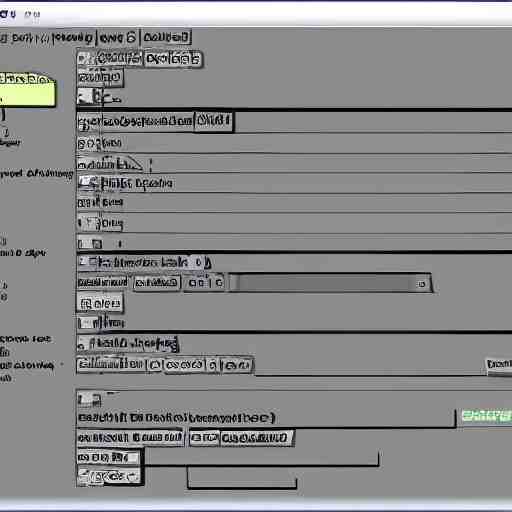Click the icon-labeled button below the dark bar row
This screenshot has width=512, height=512.
coord(100,303)
